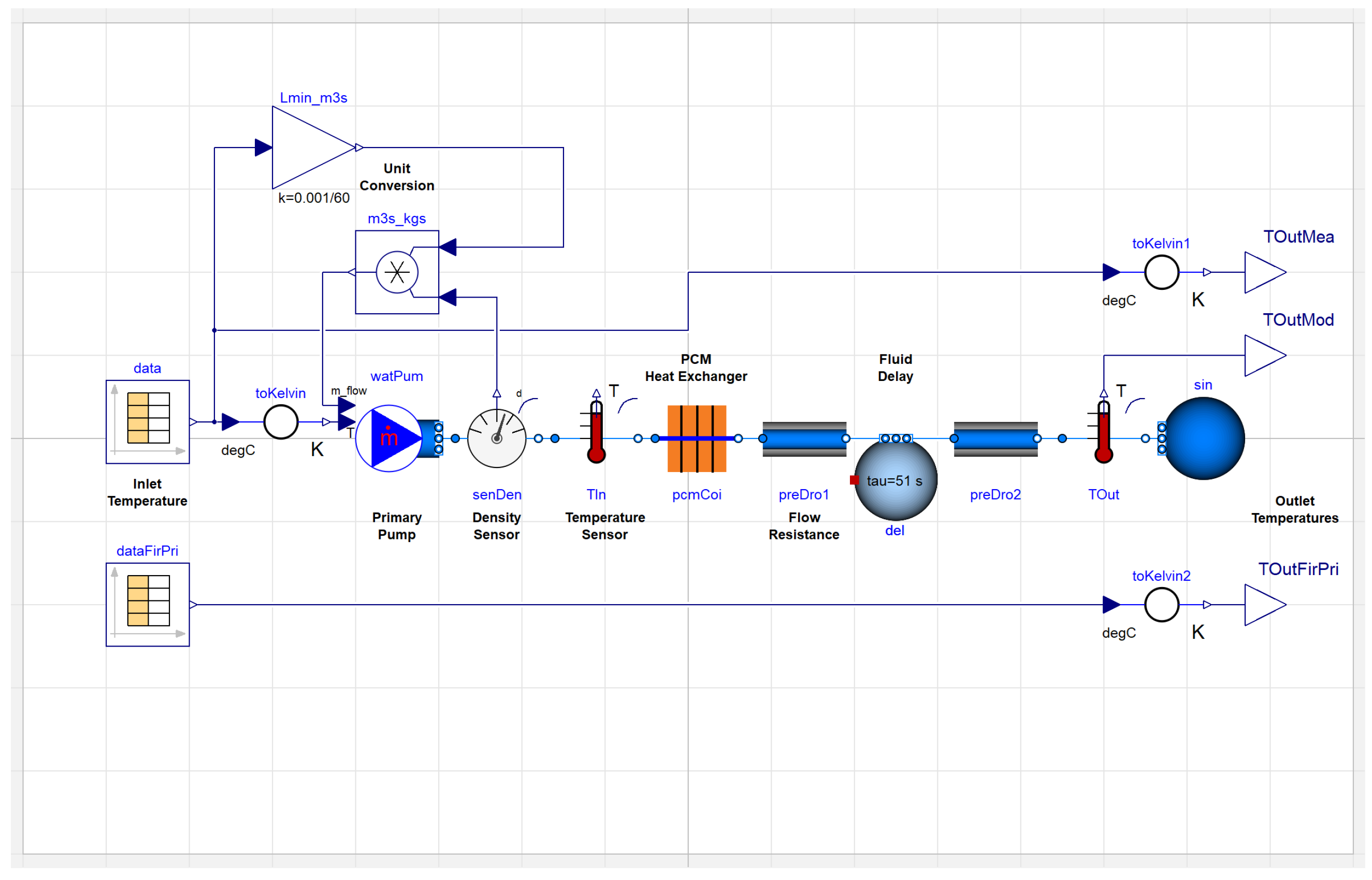This screenshot has height=880, width=1372.
Task: Select the m3s_kgs product block
Action: pyautogui.click(x=397, y=272)
